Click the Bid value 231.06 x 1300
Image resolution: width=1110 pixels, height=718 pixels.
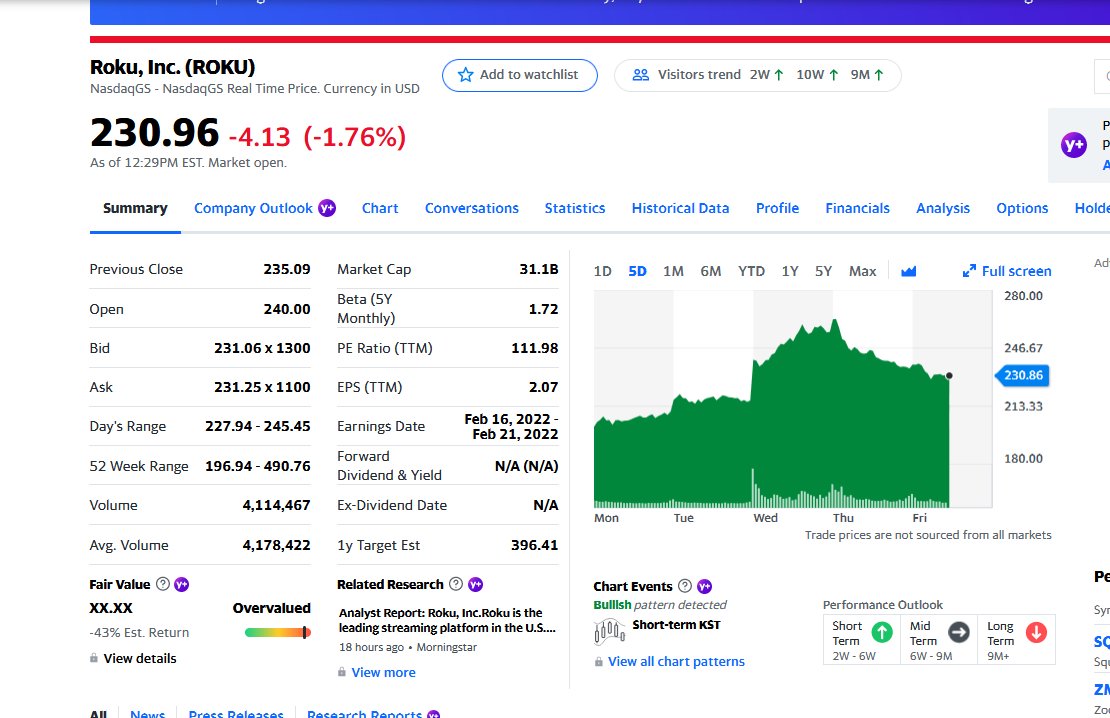tap(262, 348)
